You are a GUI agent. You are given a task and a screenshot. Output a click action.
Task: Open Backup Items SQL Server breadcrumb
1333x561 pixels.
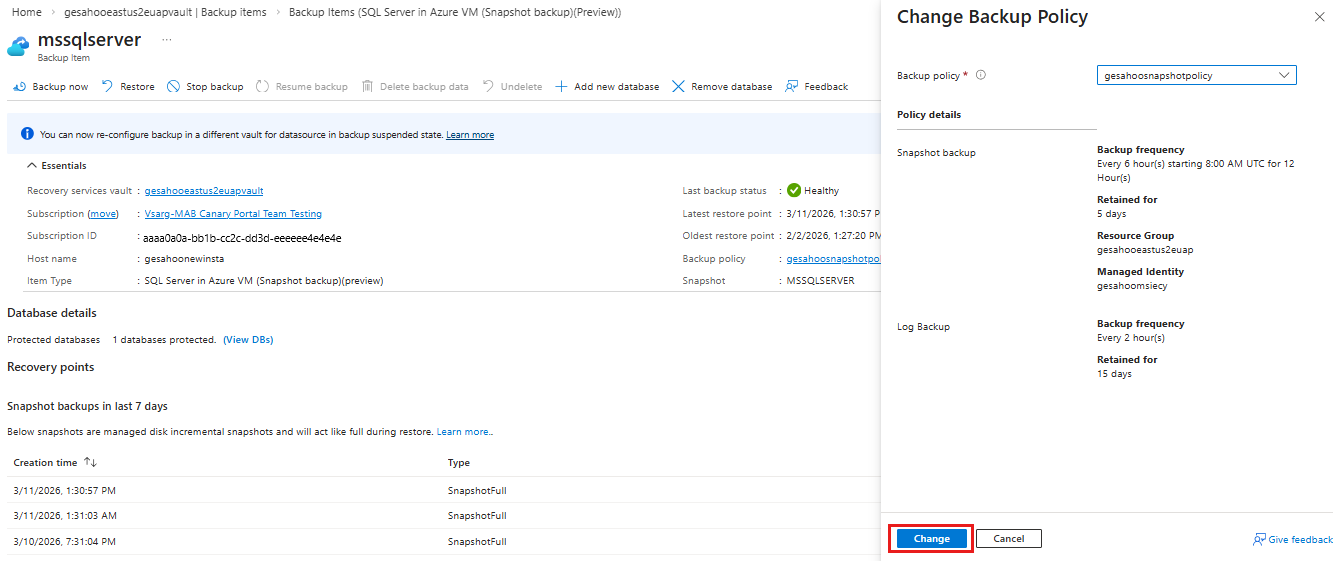tap(455, 13)
